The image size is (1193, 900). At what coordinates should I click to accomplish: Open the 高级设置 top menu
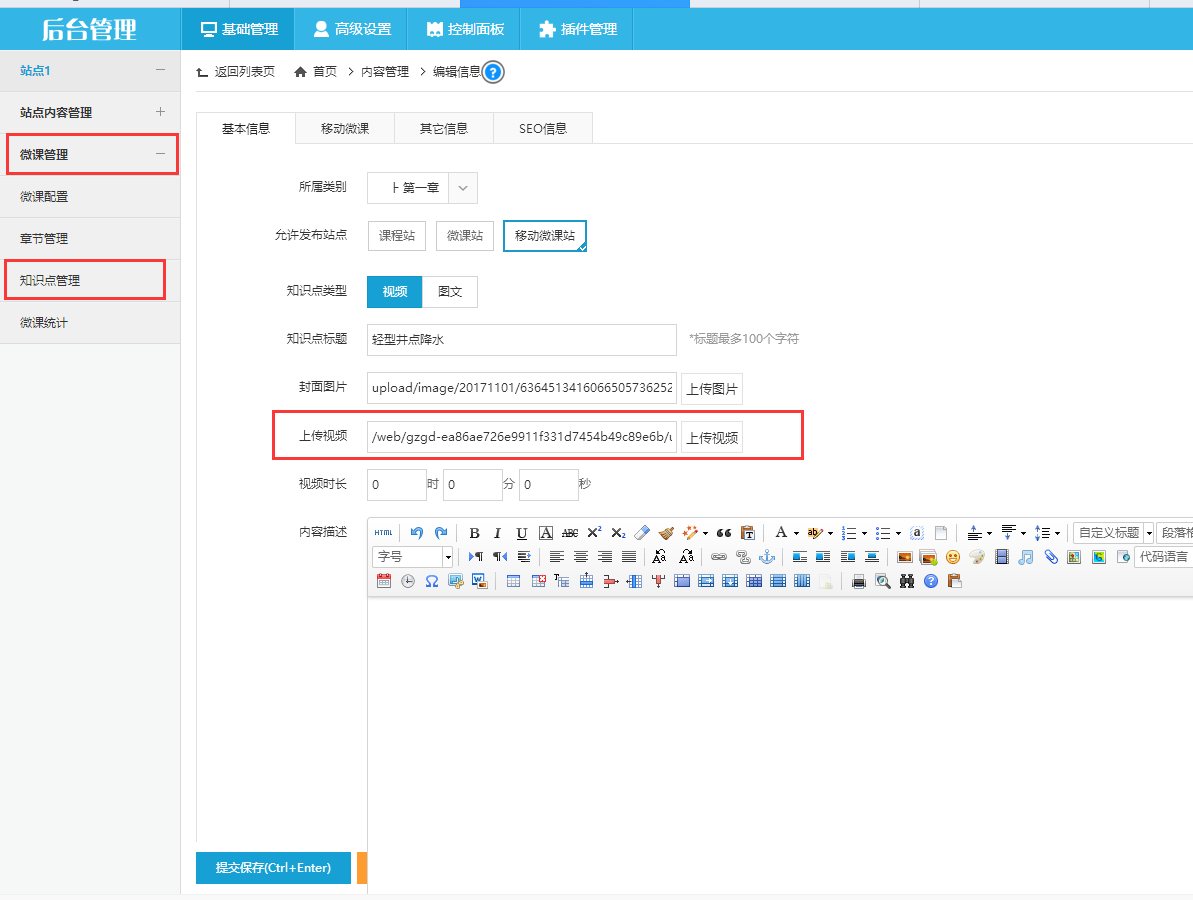(x=351, y=29)
